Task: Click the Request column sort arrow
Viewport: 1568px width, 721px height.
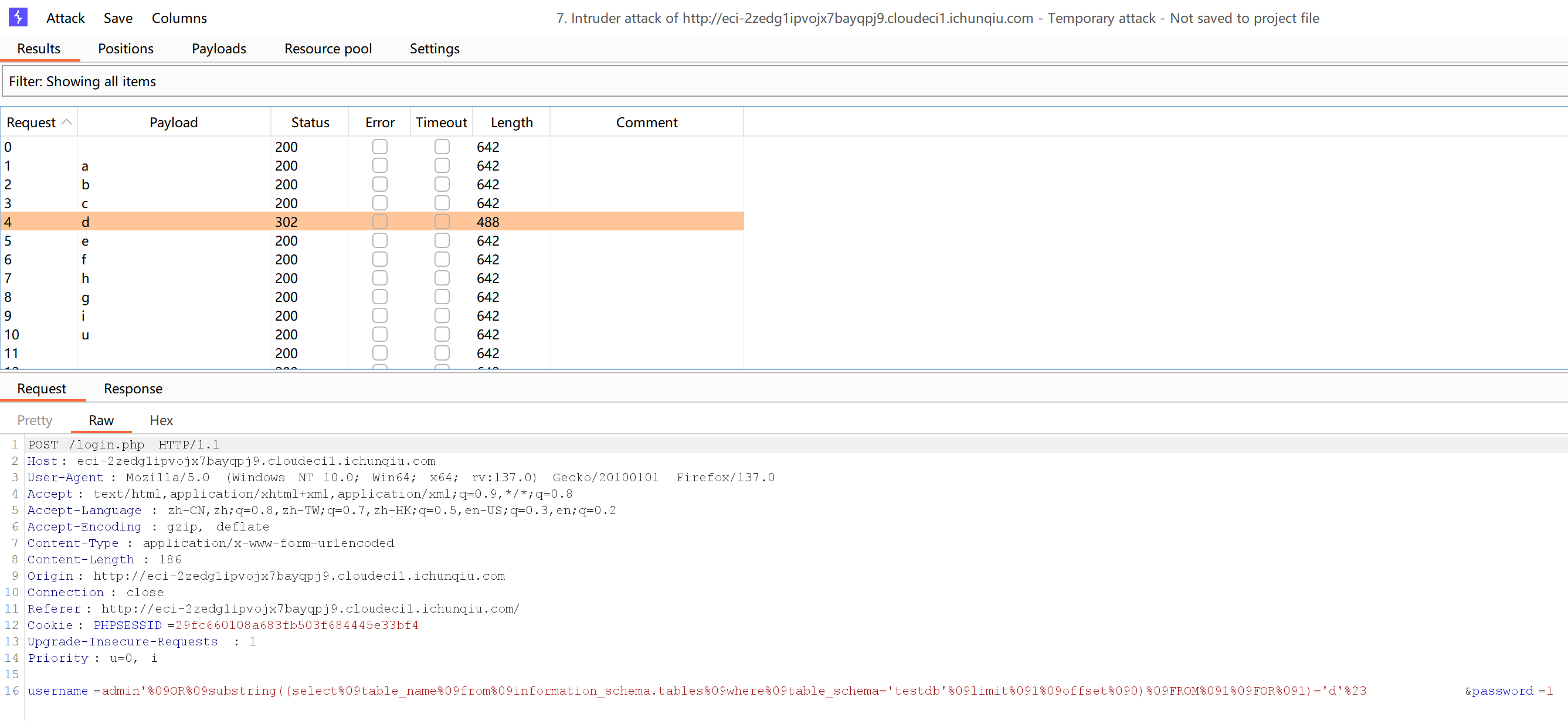Action: pos(67,123)
